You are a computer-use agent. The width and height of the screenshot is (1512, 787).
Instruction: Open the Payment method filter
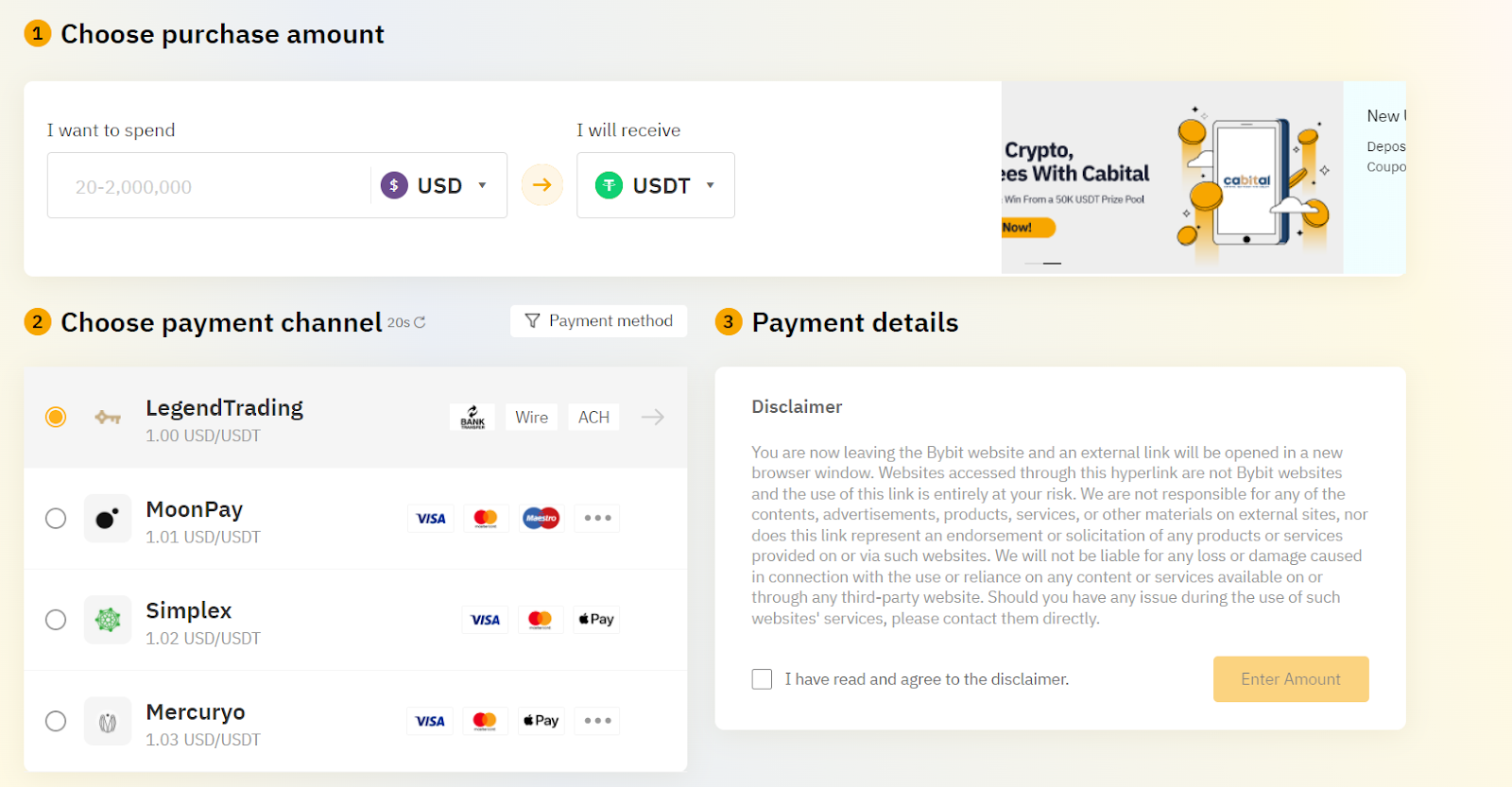point(599,321)
